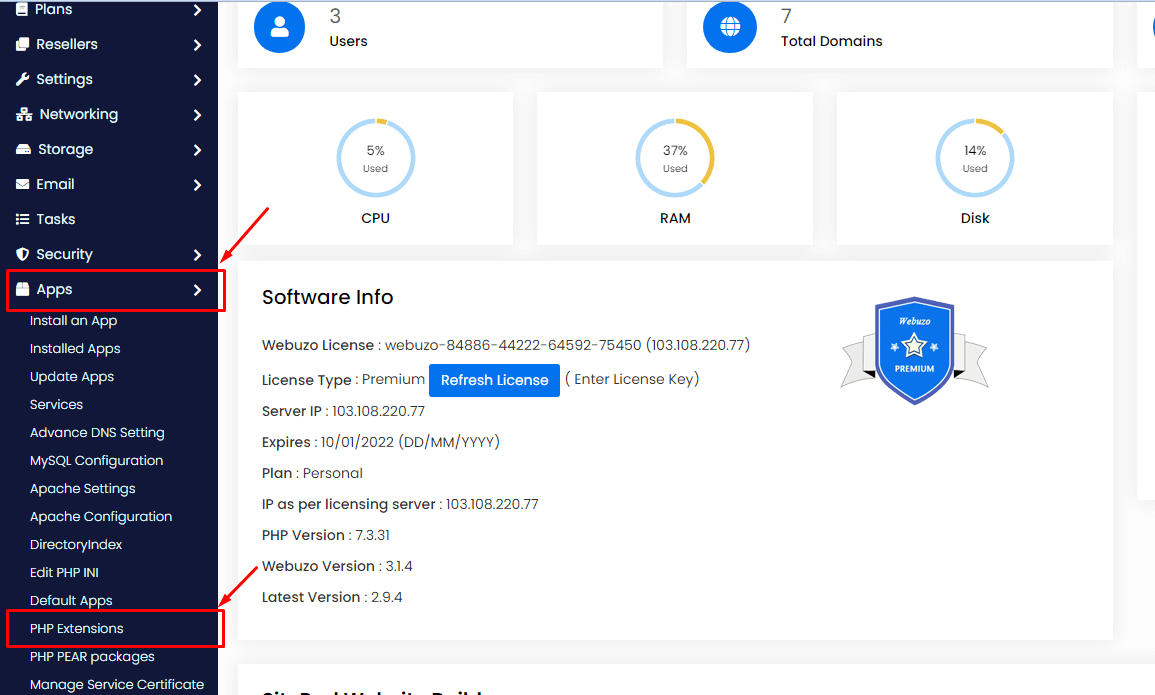1155x695 pixels.
Task: Expand the Security menu chevron
Action: (x=197, y=255)
